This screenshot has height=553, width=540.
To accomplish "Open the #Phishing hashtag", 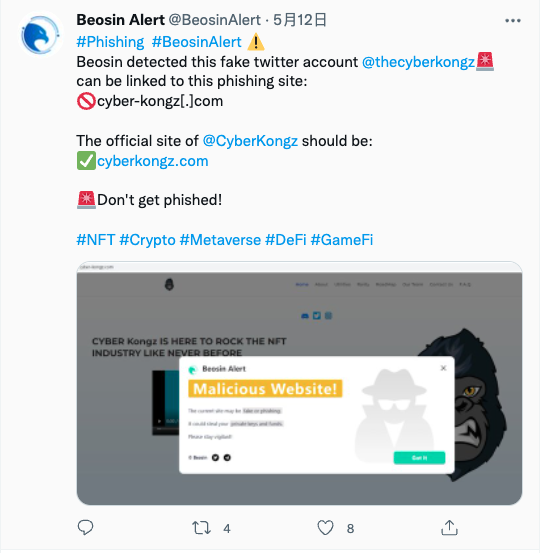I will [110, 42].
